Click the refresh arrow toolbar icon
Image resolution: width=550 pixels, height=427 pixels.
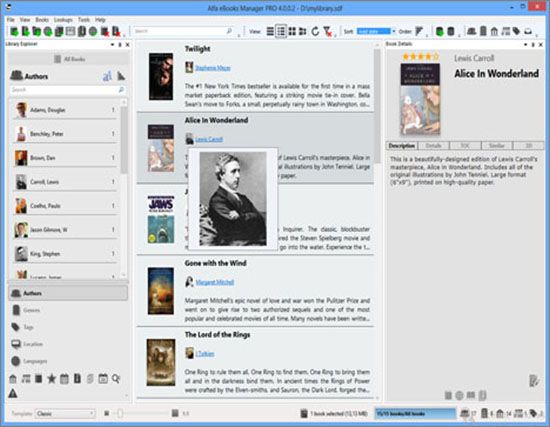315,32
